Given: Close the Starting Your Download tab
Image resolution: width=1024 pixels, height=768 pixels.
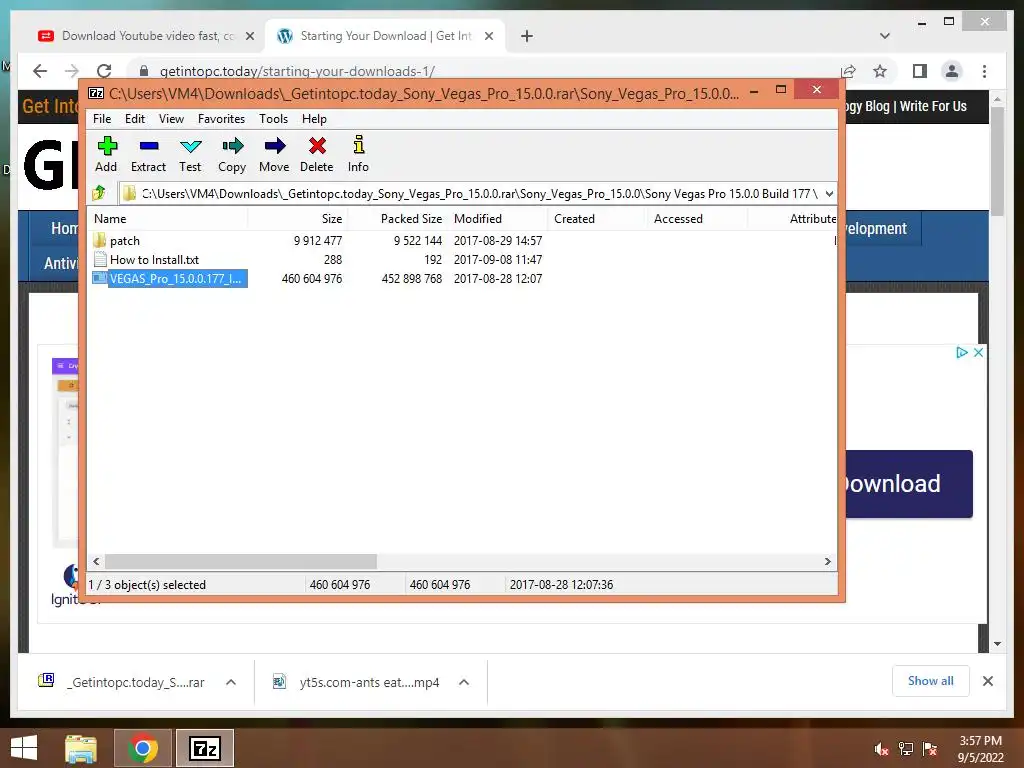Looking at the screenshot, I should point(488,36).
